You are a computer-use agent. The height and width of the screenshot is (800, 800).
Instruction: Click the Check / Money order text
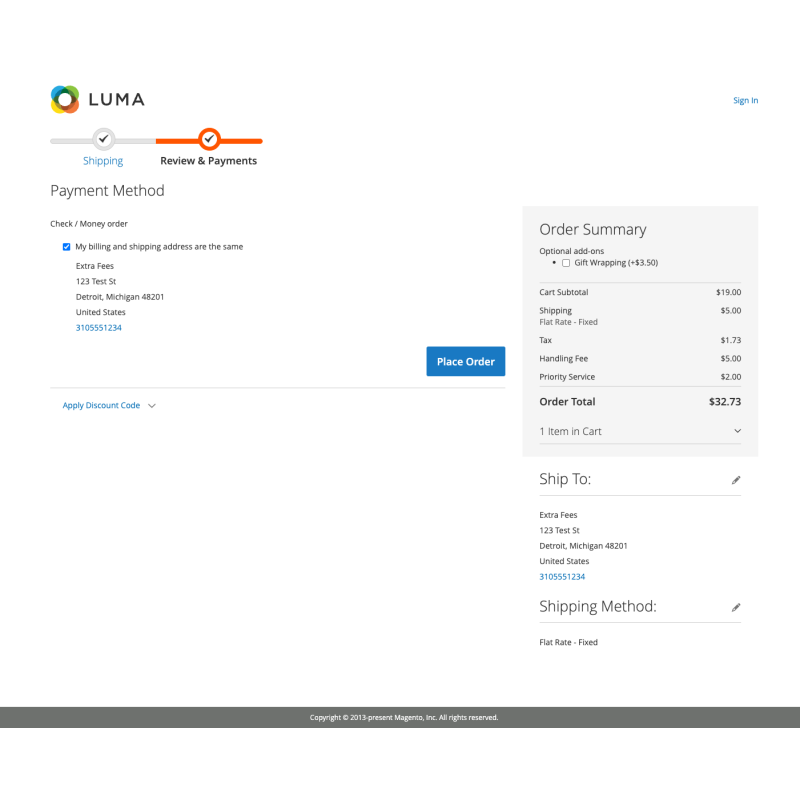pyautogui.click(x=89, y=224)
